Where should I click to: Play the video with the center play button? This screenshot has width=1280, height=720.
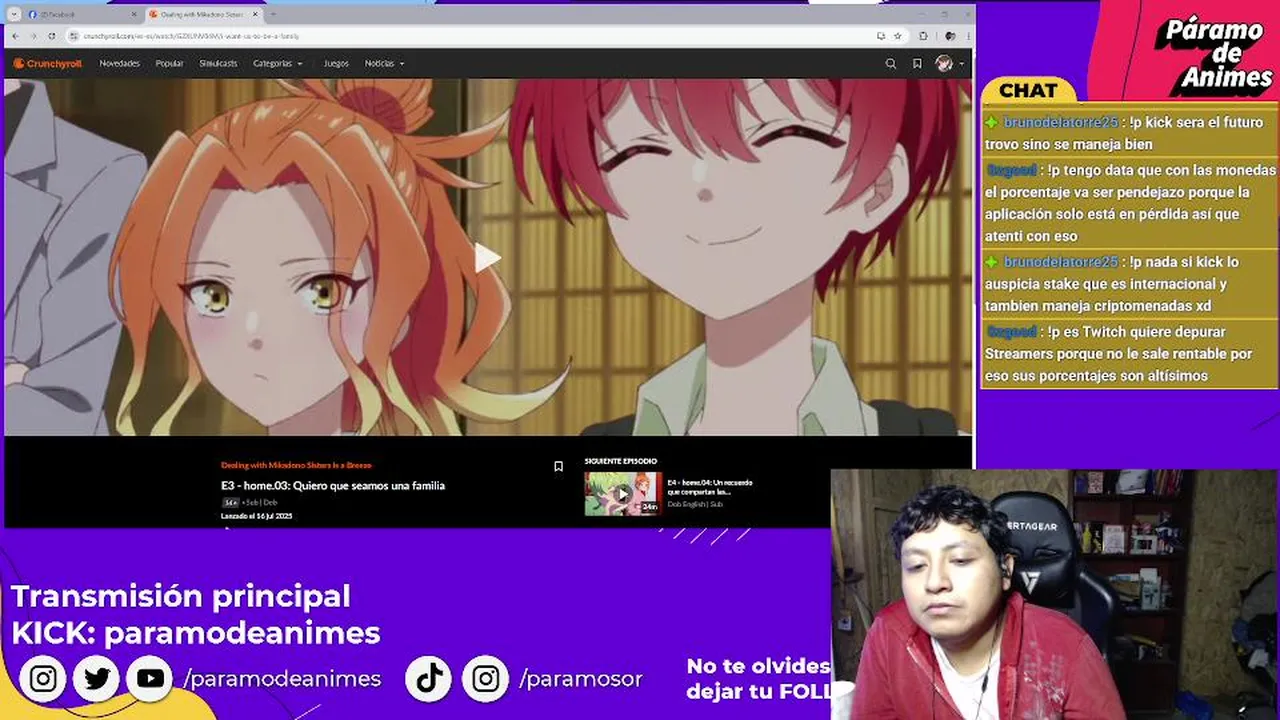486,258
